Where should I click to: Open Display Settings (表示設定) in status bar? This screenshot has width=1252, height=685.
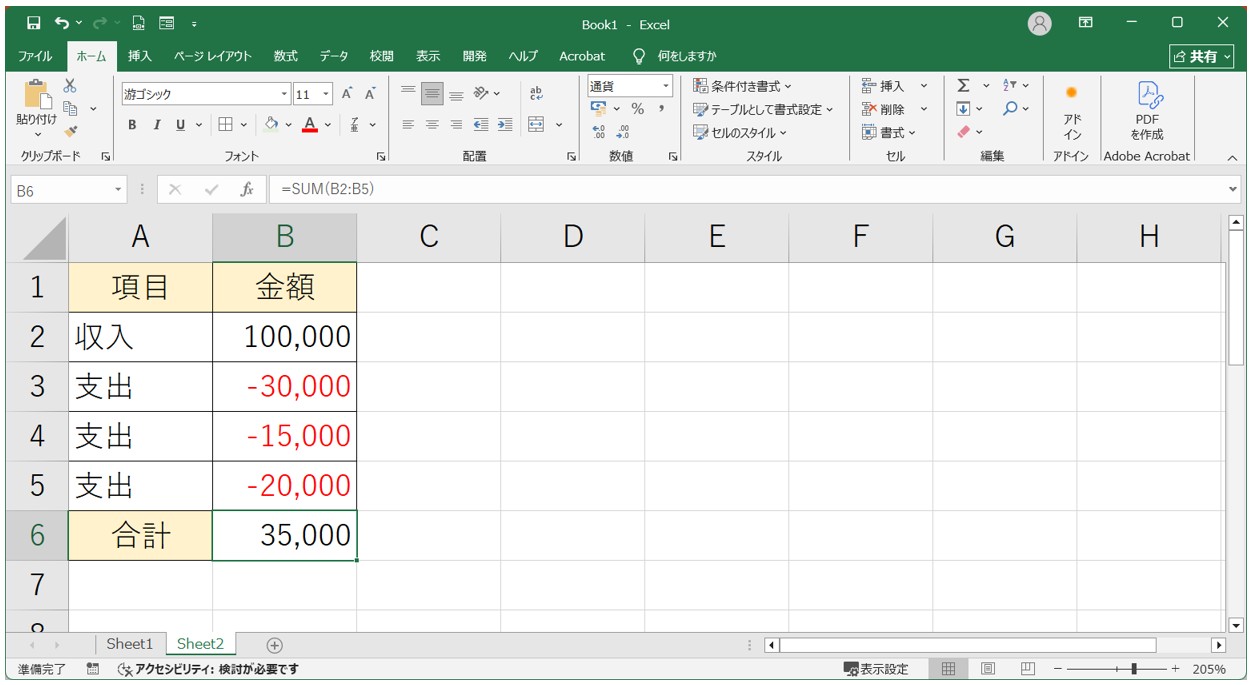point(876,669)
